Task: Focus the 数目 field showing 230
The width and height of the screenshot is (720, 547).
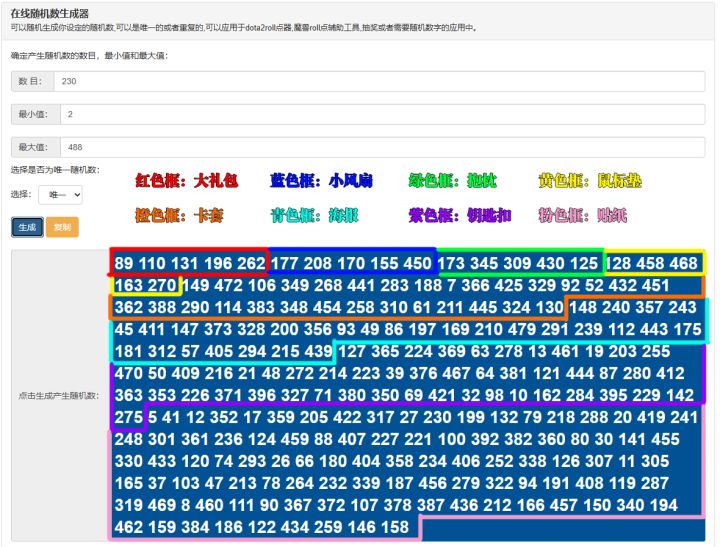Action: tap(379, 81)
